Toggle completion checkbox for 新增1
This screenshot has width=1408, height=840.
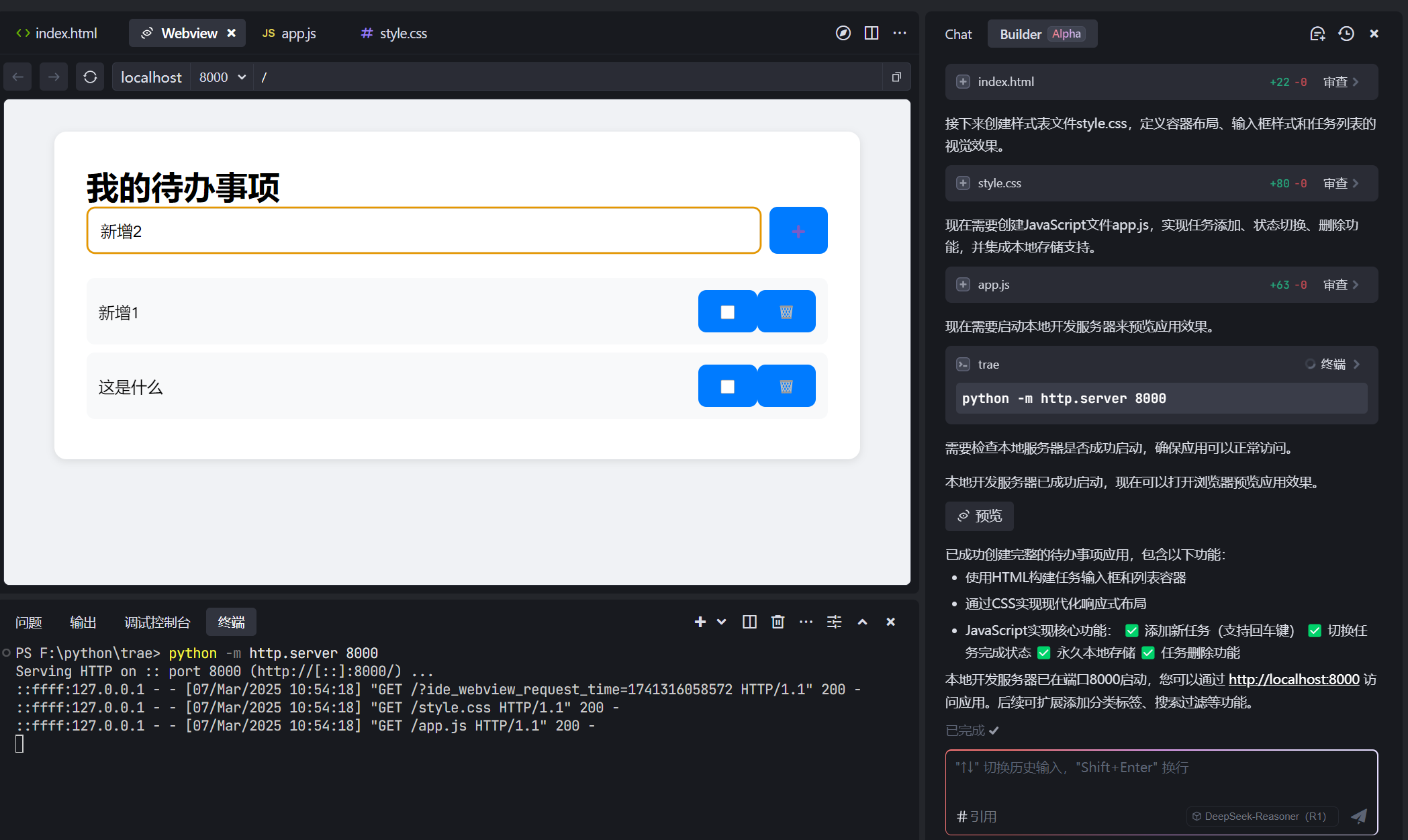click(x=727, y=312)
